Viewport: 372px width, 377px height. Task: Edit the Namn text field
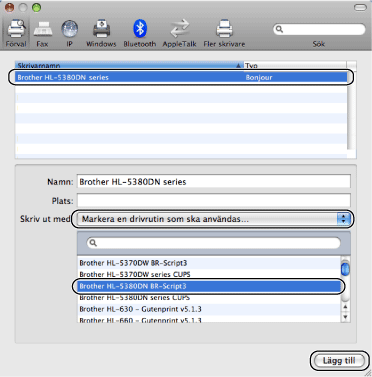pos(214,182)
